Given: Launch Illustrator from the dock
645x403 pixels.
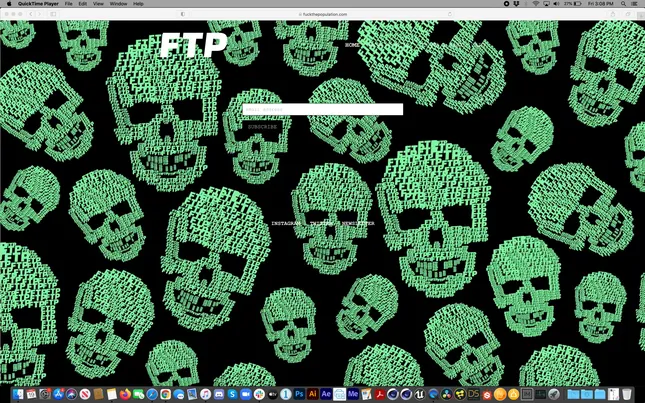Looking at the screenshot, I should point(313,394).
